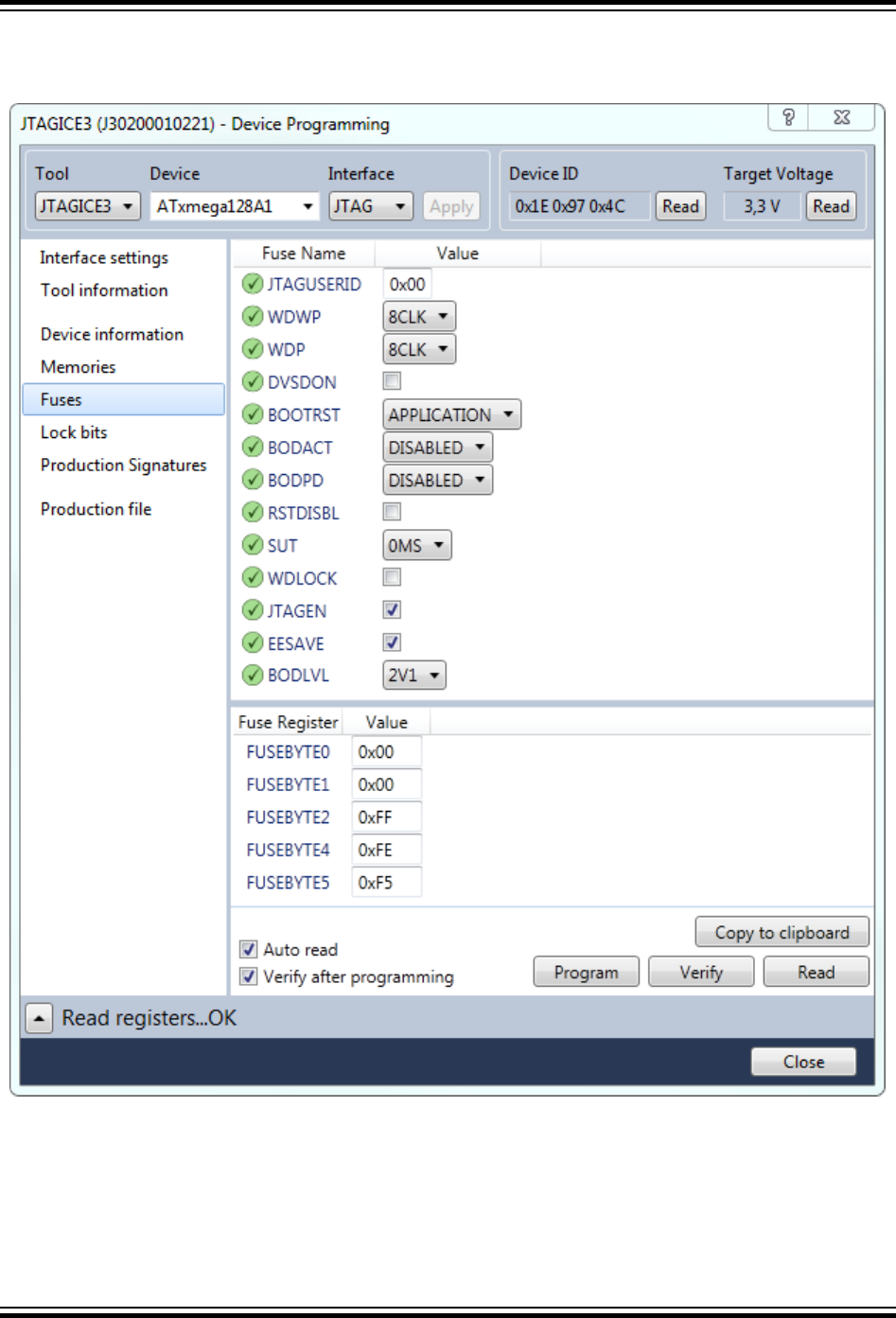Image resolution: width=896 pixels, height=1318 pixels.
Task: Click the green check icon beside JTAGEN
Action: 253,610
